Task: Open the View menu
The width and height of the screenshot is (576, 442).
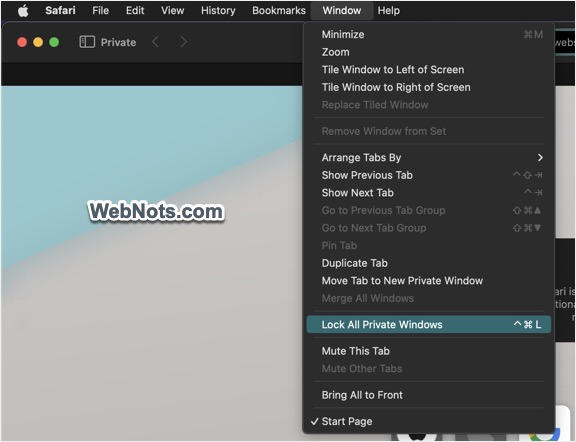Action: coord(172,10)
